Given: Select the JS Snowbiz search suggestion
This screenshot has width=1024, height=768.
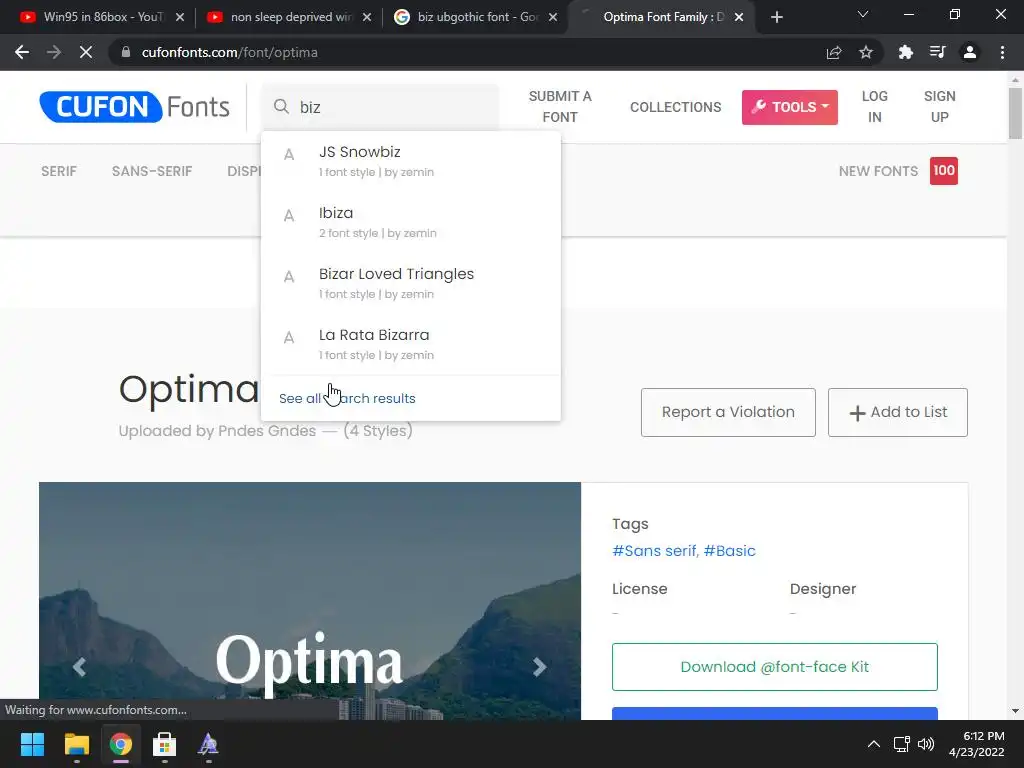Looking at the screenshot, I should point(410,161).
